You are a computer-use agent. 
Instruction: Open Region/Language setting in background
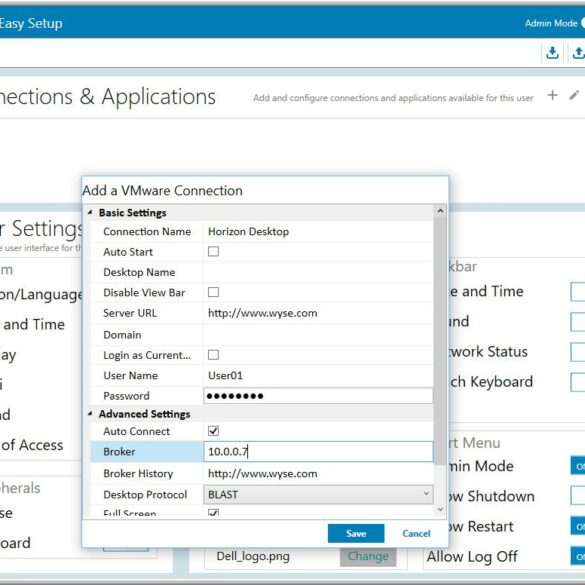[x=41, y=294]
